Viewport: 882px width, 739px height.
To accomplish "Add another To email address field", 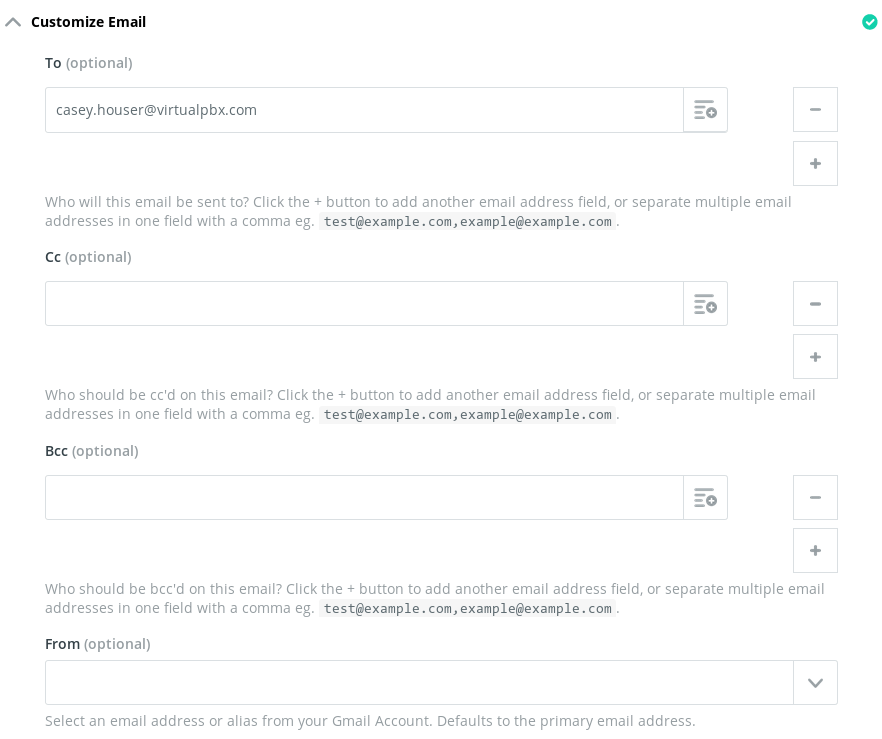I will pos(815,163).
